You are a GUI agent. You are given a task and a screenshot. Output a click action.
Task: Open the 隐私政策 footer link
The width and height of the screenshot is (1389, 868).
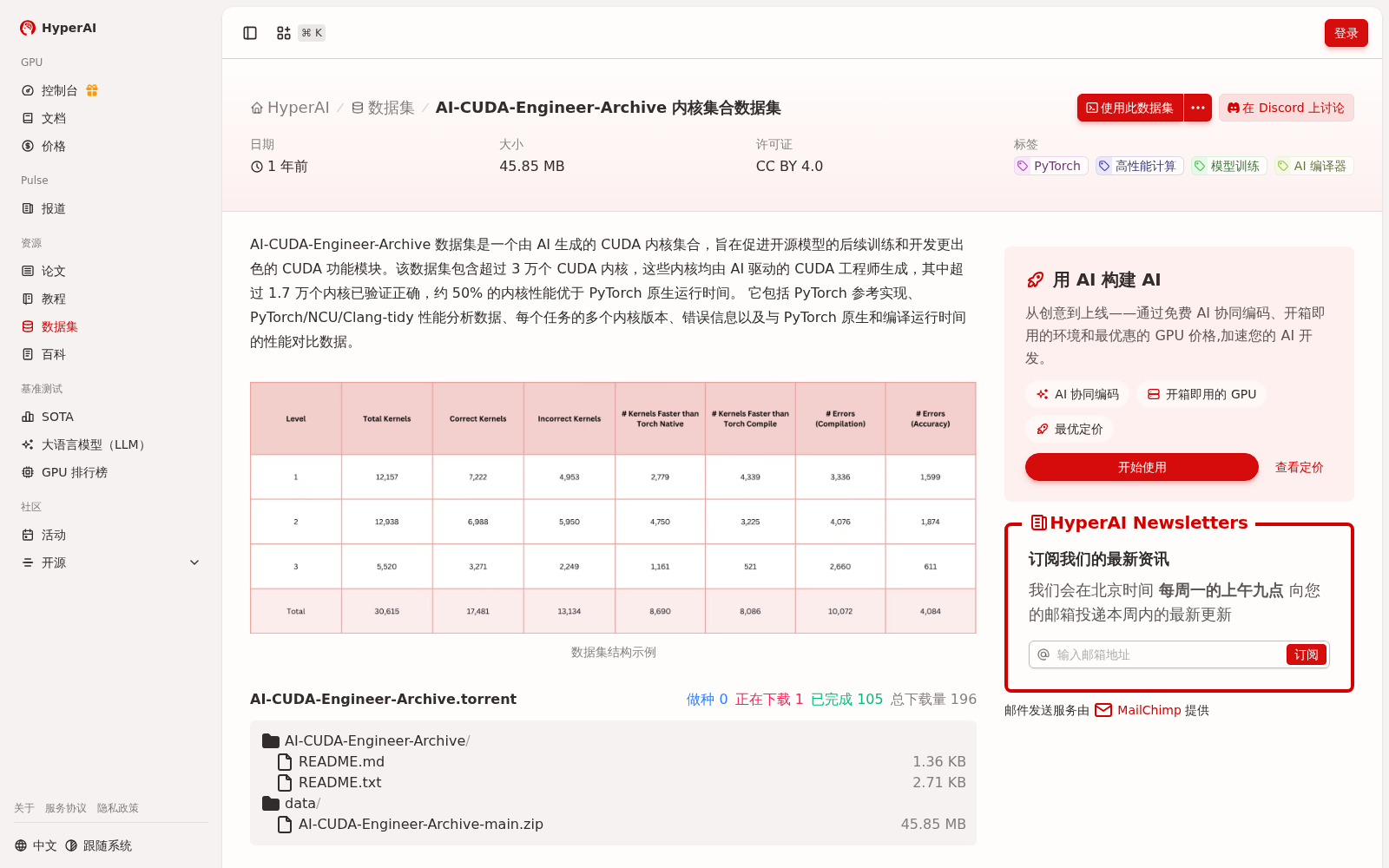click(x=118, y=808)
